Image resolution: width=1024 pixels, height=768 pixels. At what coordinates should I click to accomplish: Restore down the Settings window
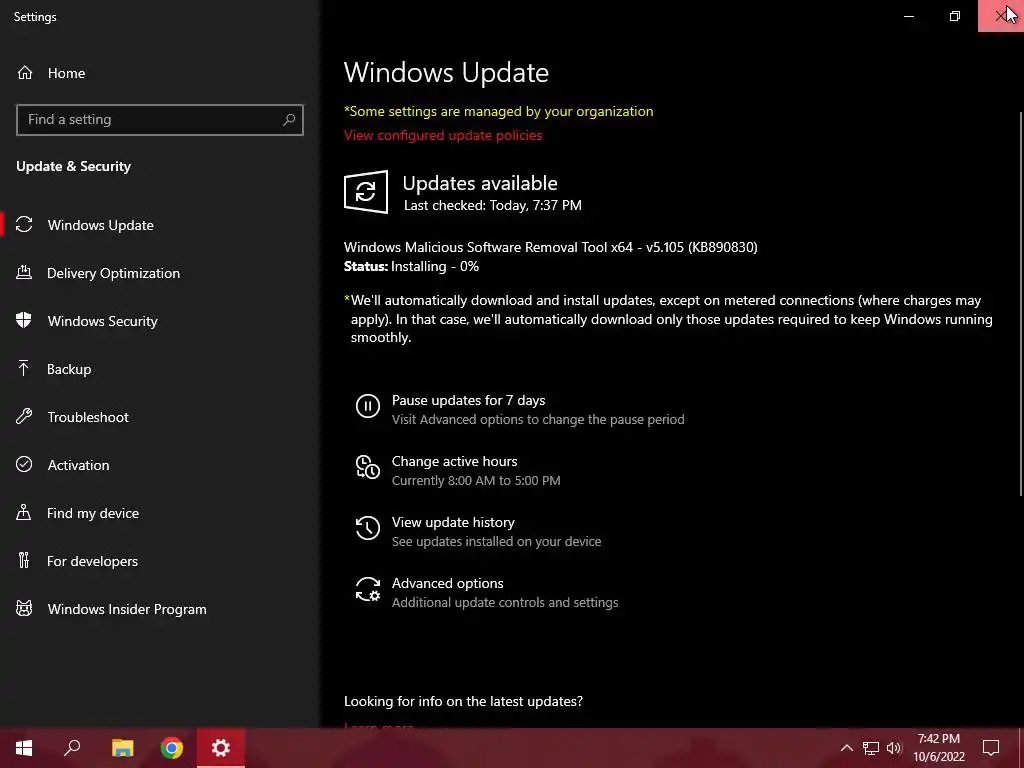[955, 16]
